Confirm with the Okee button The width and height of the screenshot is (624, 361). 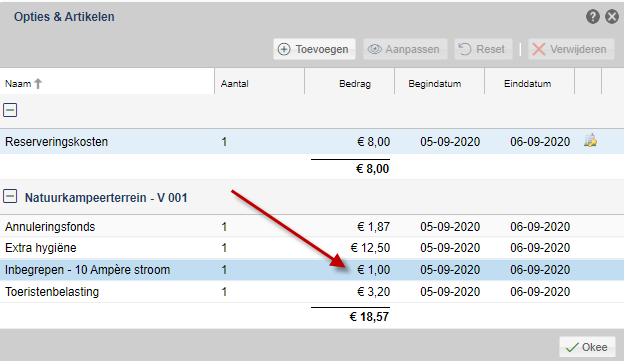pyautogui.click(x=587, y=347)
